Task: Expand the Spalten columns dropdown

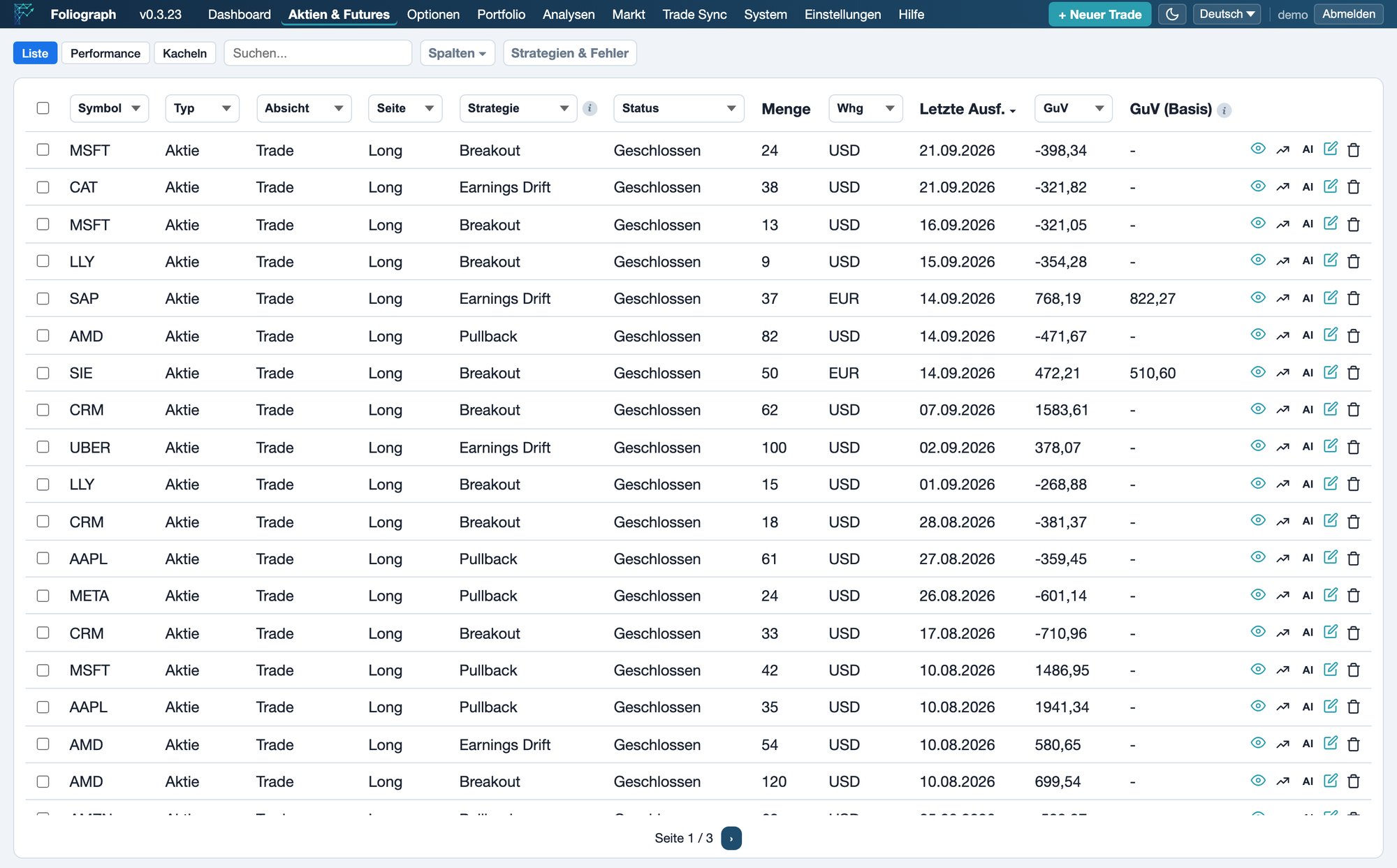Action: (x=457, y=53)
